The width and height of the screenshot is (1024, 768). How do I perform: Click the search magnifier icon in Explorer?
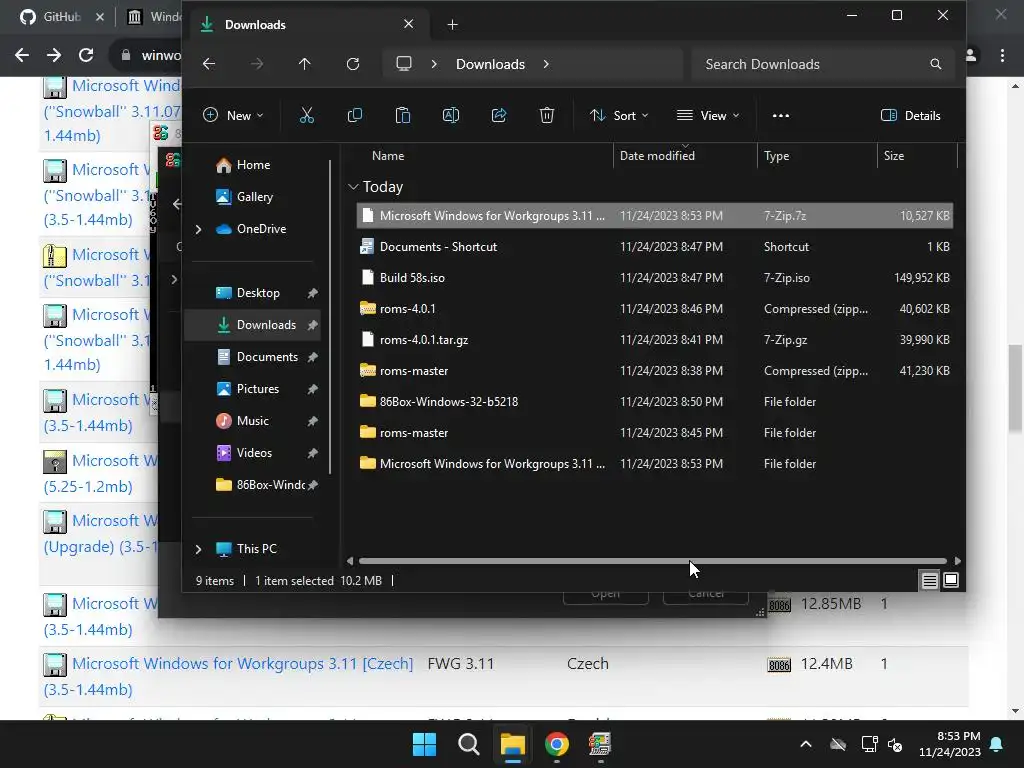(935, 64)
